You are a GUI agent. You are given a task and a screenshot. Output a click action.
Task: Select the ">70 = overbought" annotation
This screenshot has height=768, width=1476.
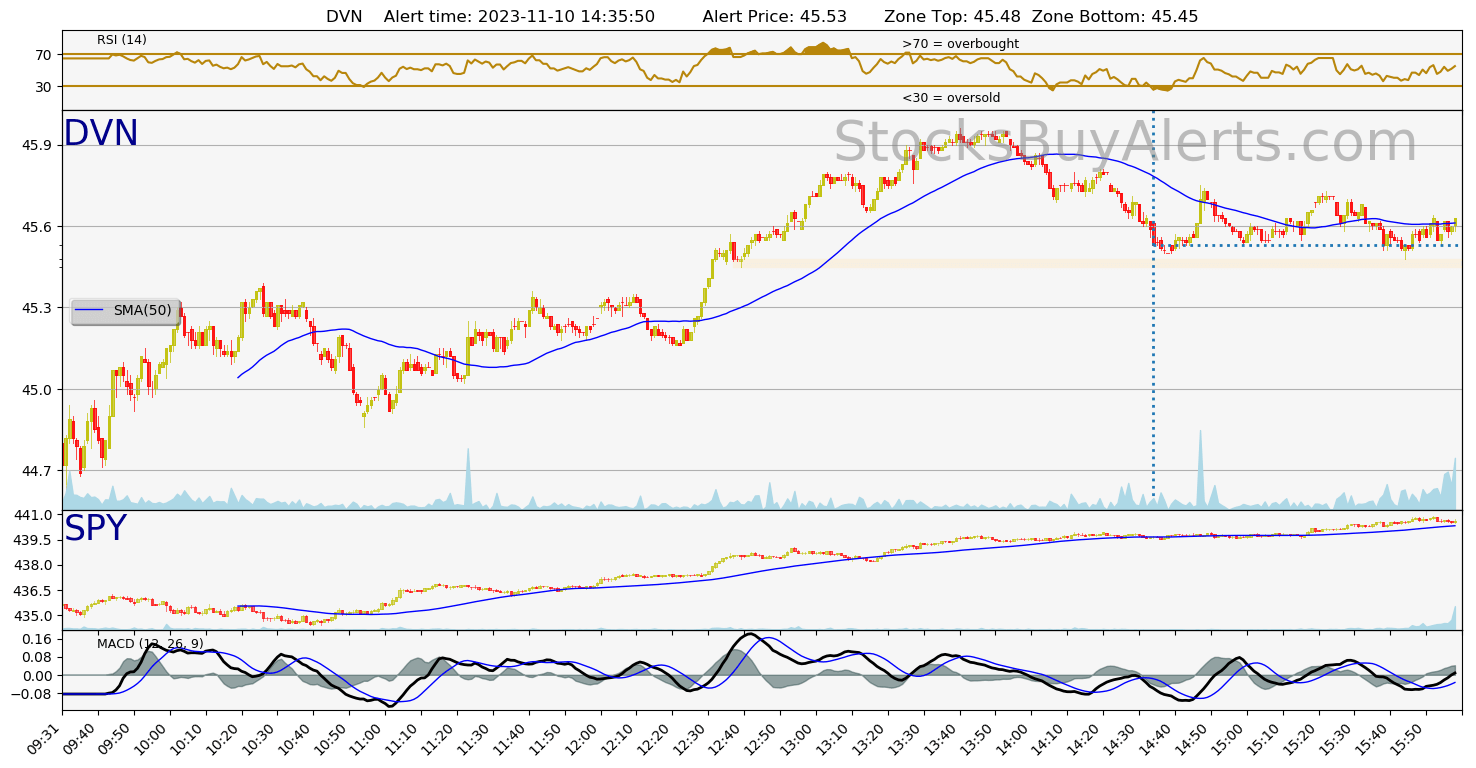pyautogui.click(x=960, y=44)
